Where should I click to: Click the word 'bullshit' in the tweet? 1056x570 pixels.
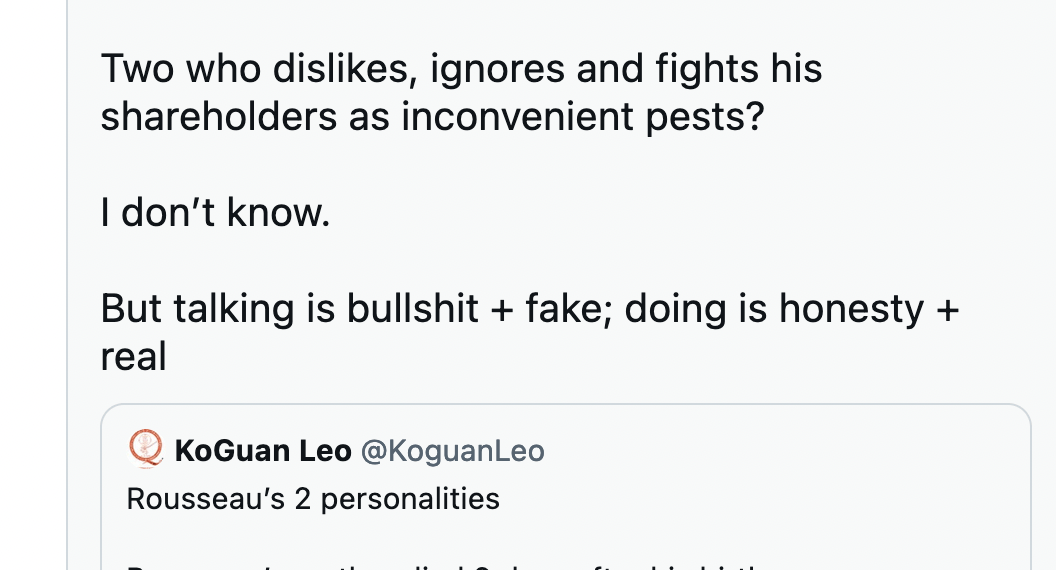pos(412,309)
